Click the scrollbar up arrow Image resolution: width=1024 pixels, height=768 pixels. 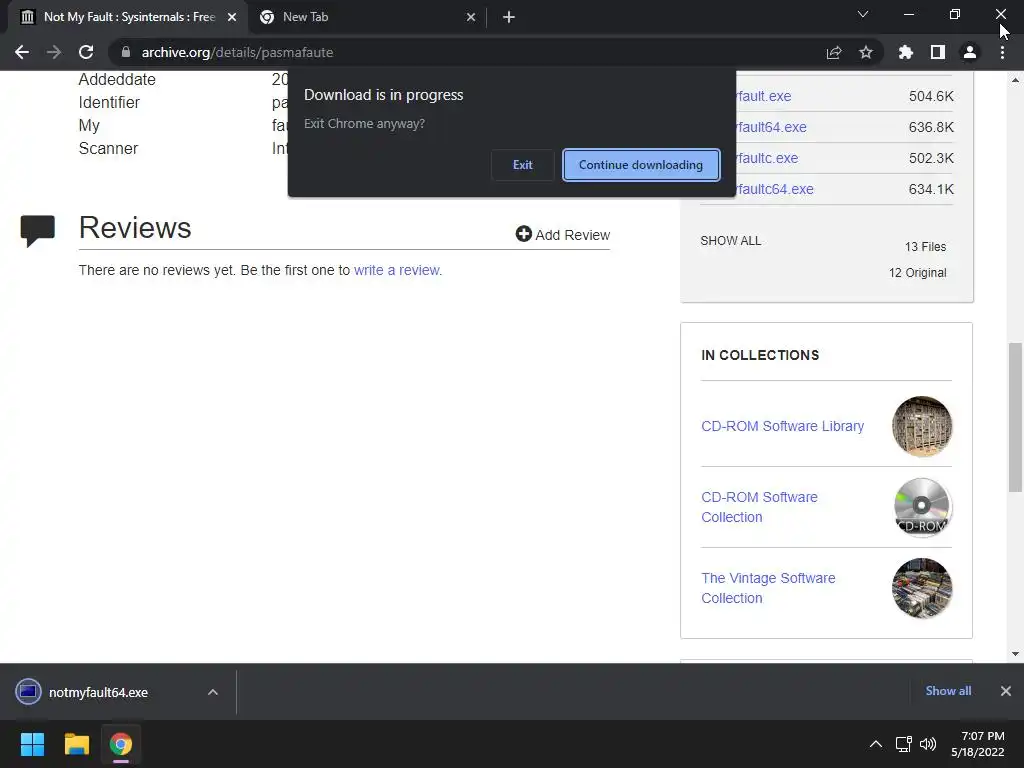pyautogui.click(x=1015, y=80)
